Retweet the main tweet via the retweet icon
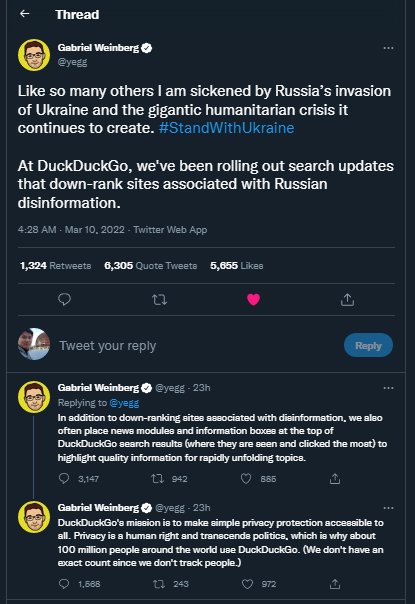415x604 pixels. (159, 299)
